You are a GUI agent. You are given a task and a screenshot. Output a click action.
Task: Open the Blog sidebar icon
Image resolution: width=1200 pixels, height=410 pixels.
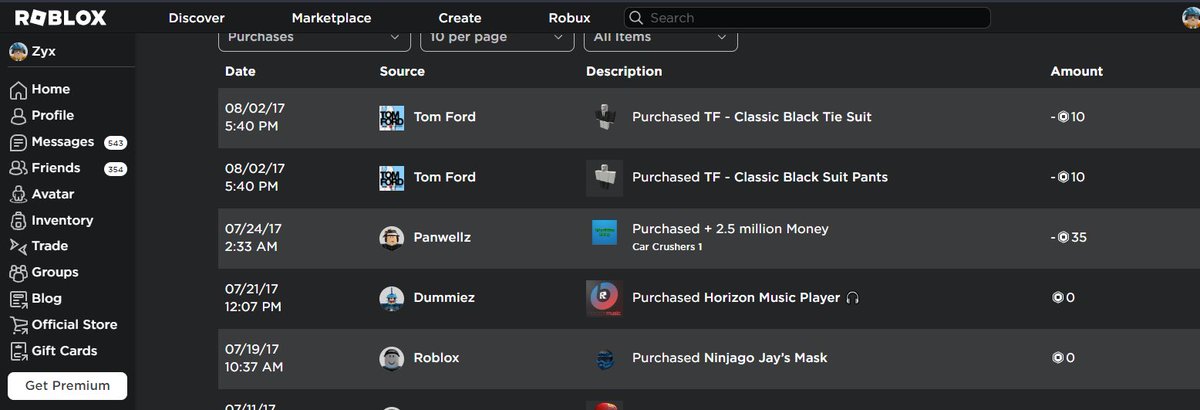coord(18,298)
